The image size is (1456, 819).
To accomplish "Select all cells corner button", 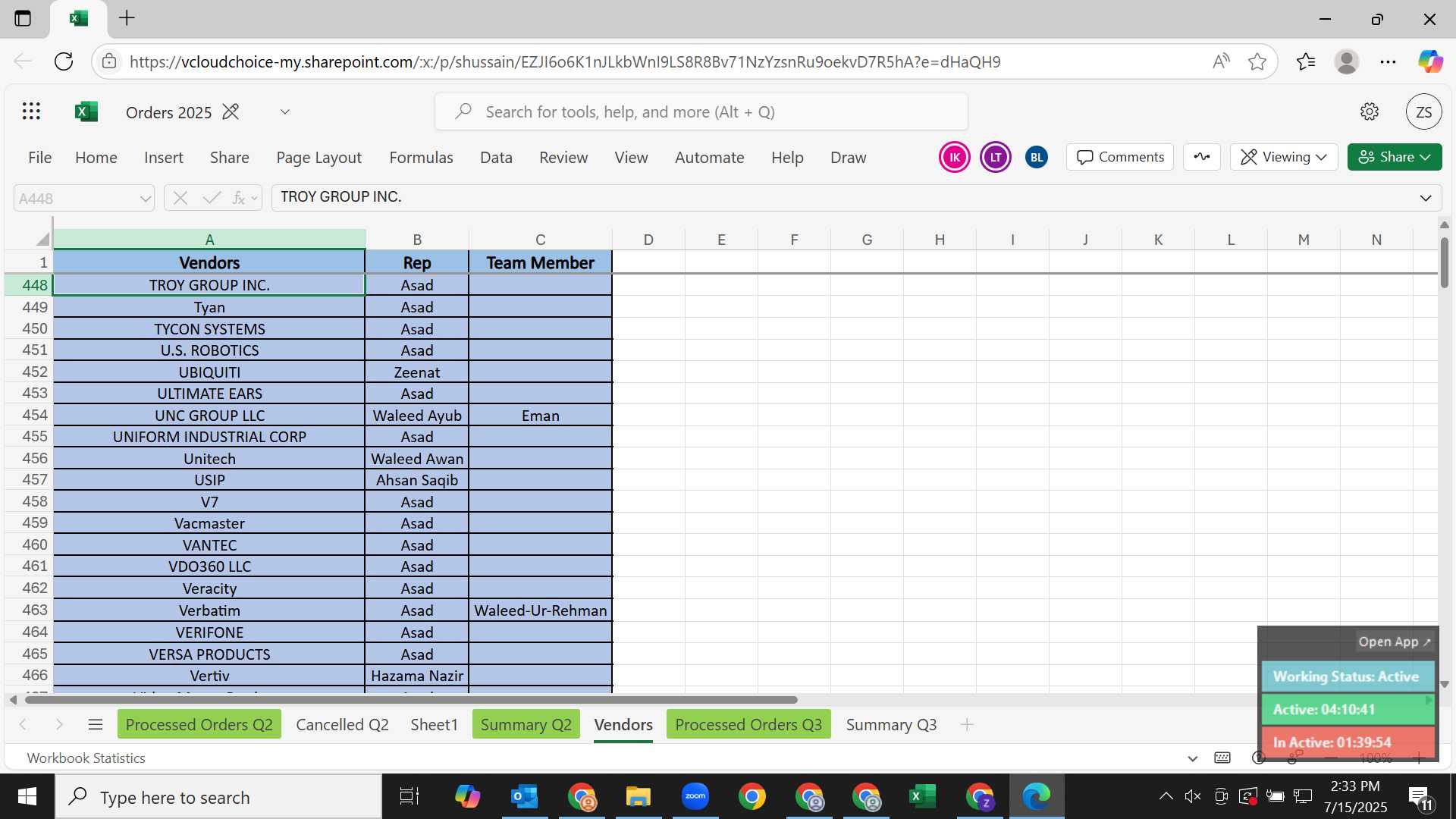I will [42, 239].
